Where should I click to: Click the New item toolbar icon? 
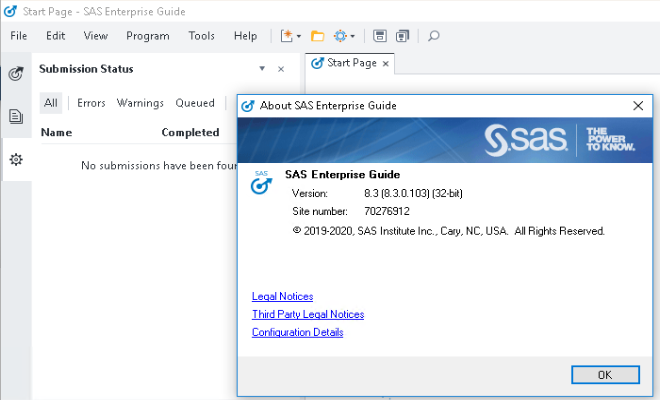point(286,36)
